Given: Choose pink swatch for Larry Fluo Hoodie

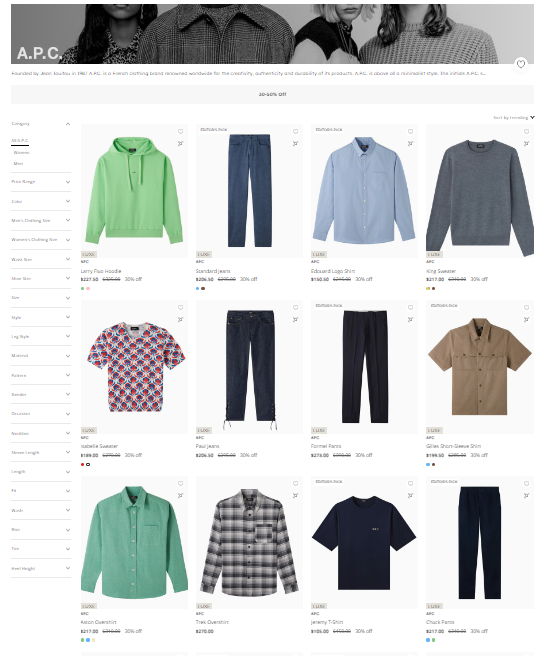Looking at the screenshot, I should coord(88,288).
